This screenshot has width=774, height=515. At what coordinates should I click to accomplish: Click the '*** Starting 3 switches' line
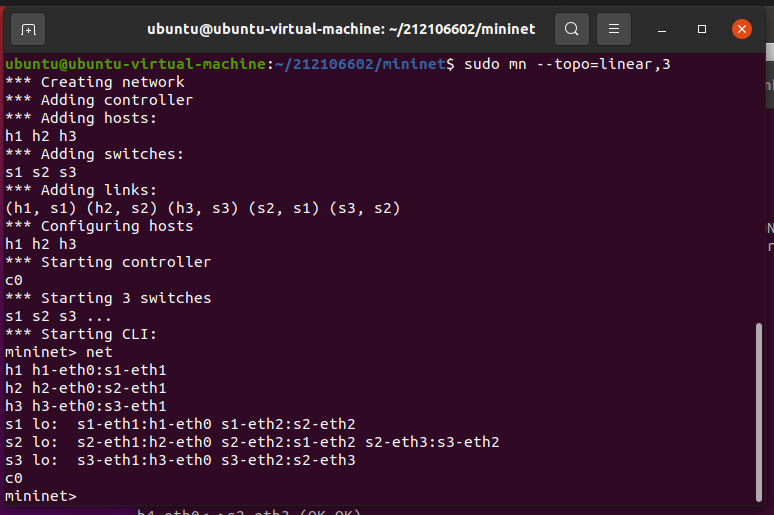[x=108, y=298]
